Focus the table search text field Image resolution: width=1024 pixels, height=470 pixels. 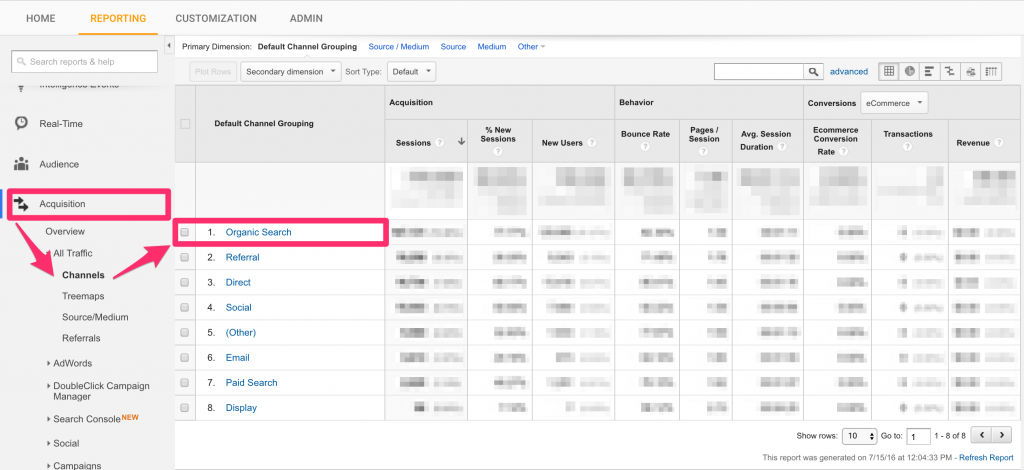(759, 72)
